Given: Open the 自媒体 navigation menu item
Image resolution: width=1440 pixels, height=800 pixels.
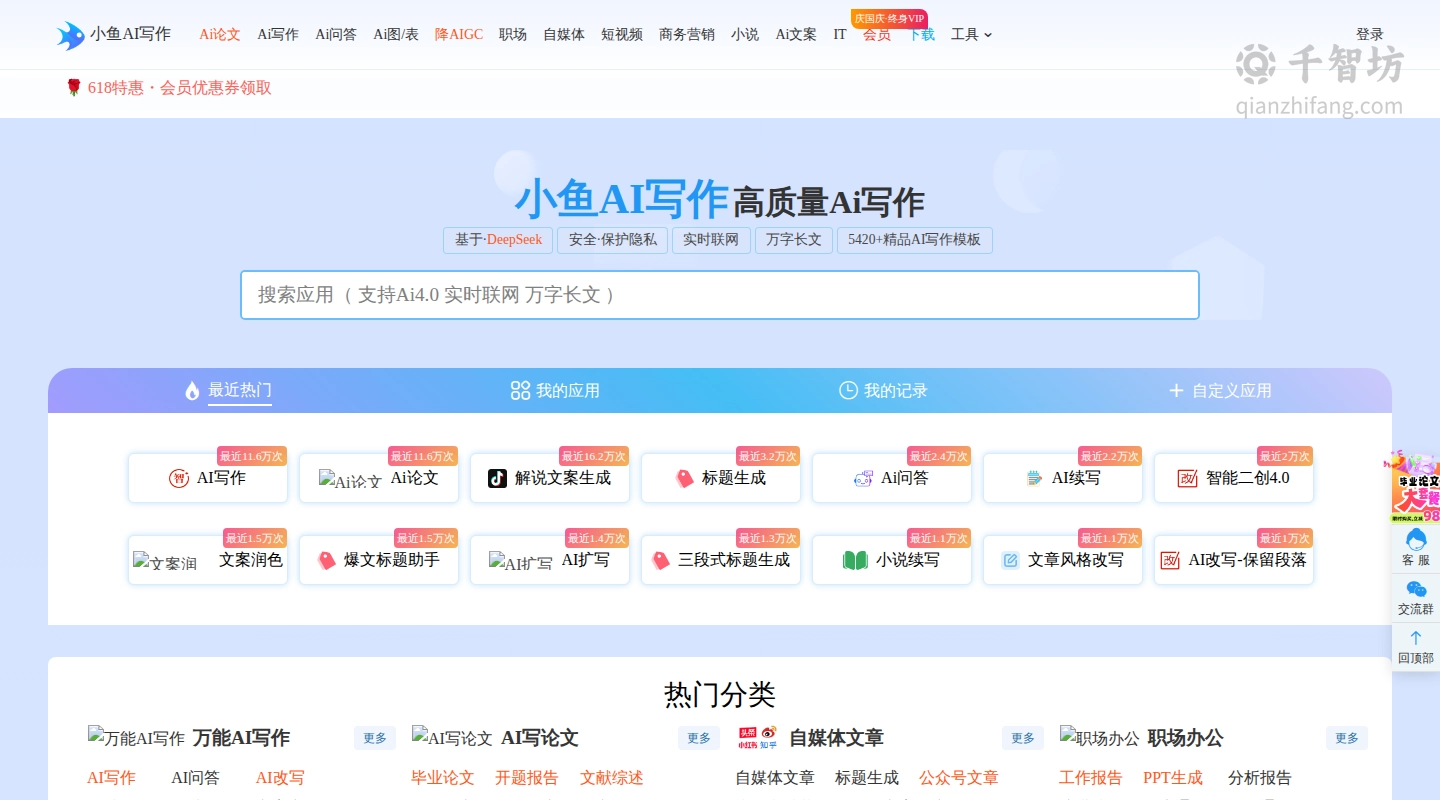Looking at the screenshot, I should point(564,34).
